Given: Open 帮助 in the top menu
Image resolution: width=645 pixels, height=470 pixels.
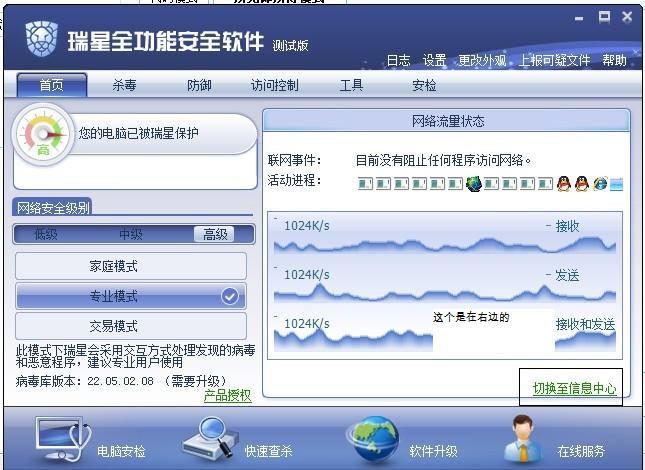Looking at the screenshot, I should (614, 60).
